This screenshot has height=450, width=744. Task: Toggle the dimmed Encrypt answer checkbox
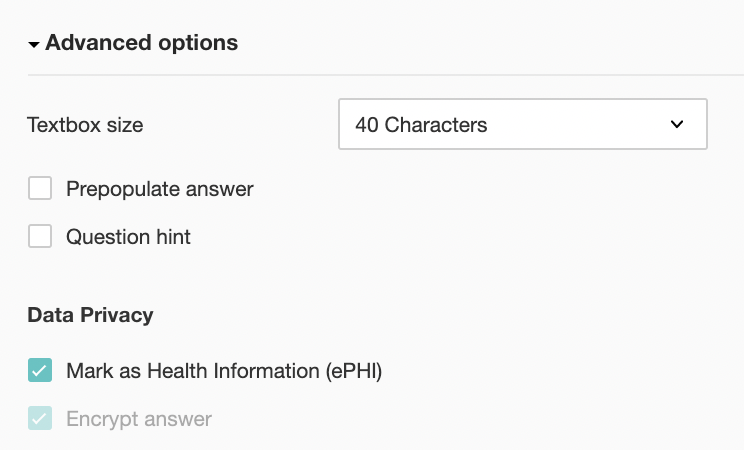click(40, 419)
